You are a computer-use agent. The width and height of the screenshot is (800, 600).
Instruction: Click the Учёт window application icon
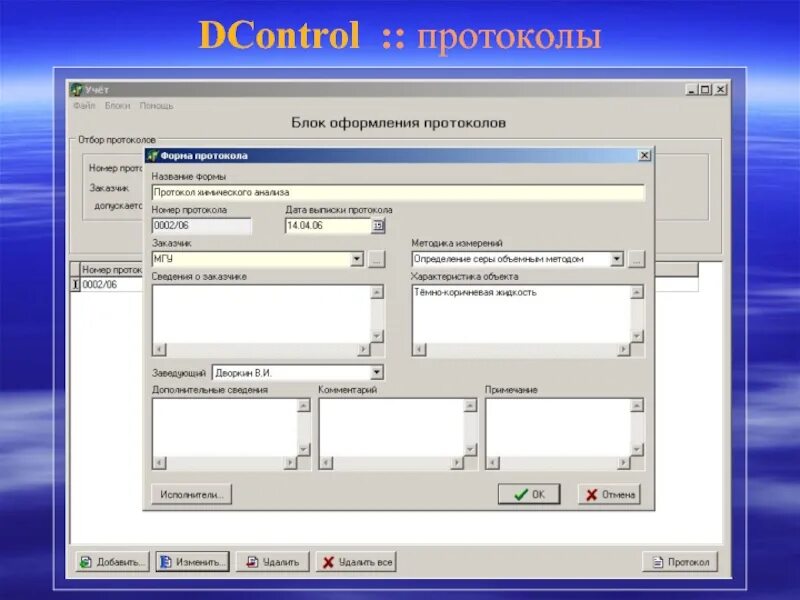point(77,90)
